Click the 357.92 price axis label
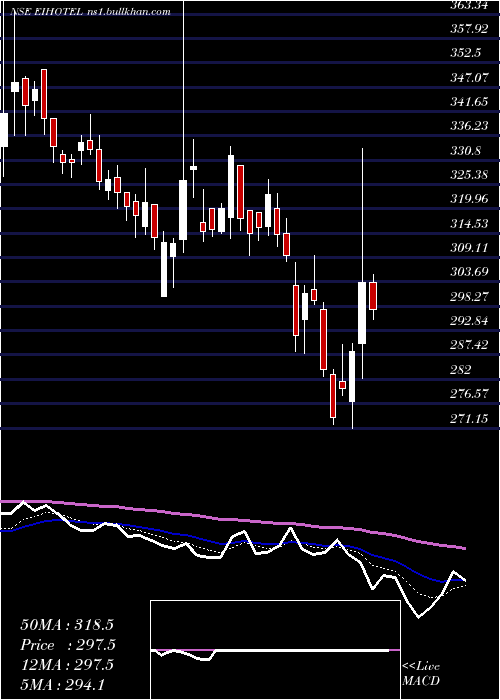500x700 pixels. coord(469,29)
